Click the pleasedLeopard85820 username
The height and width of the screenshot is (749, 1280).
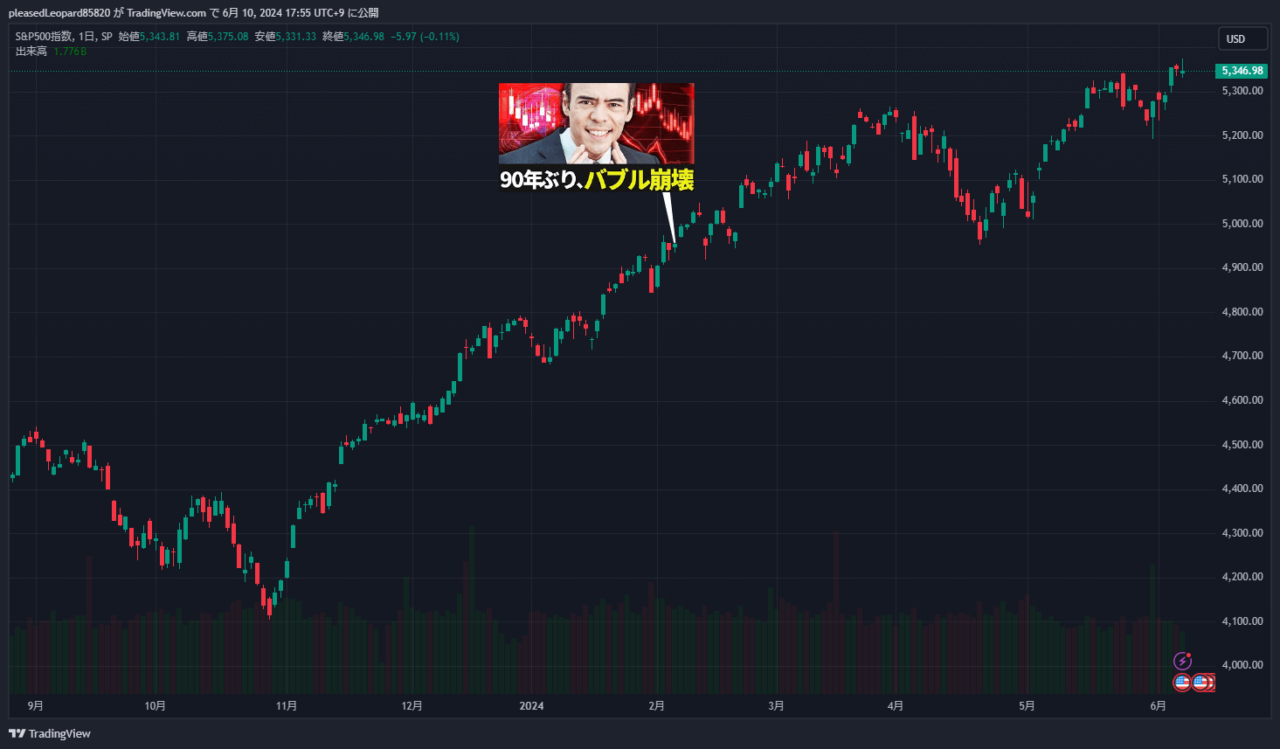pyautogui.click(x=60, y=13)
